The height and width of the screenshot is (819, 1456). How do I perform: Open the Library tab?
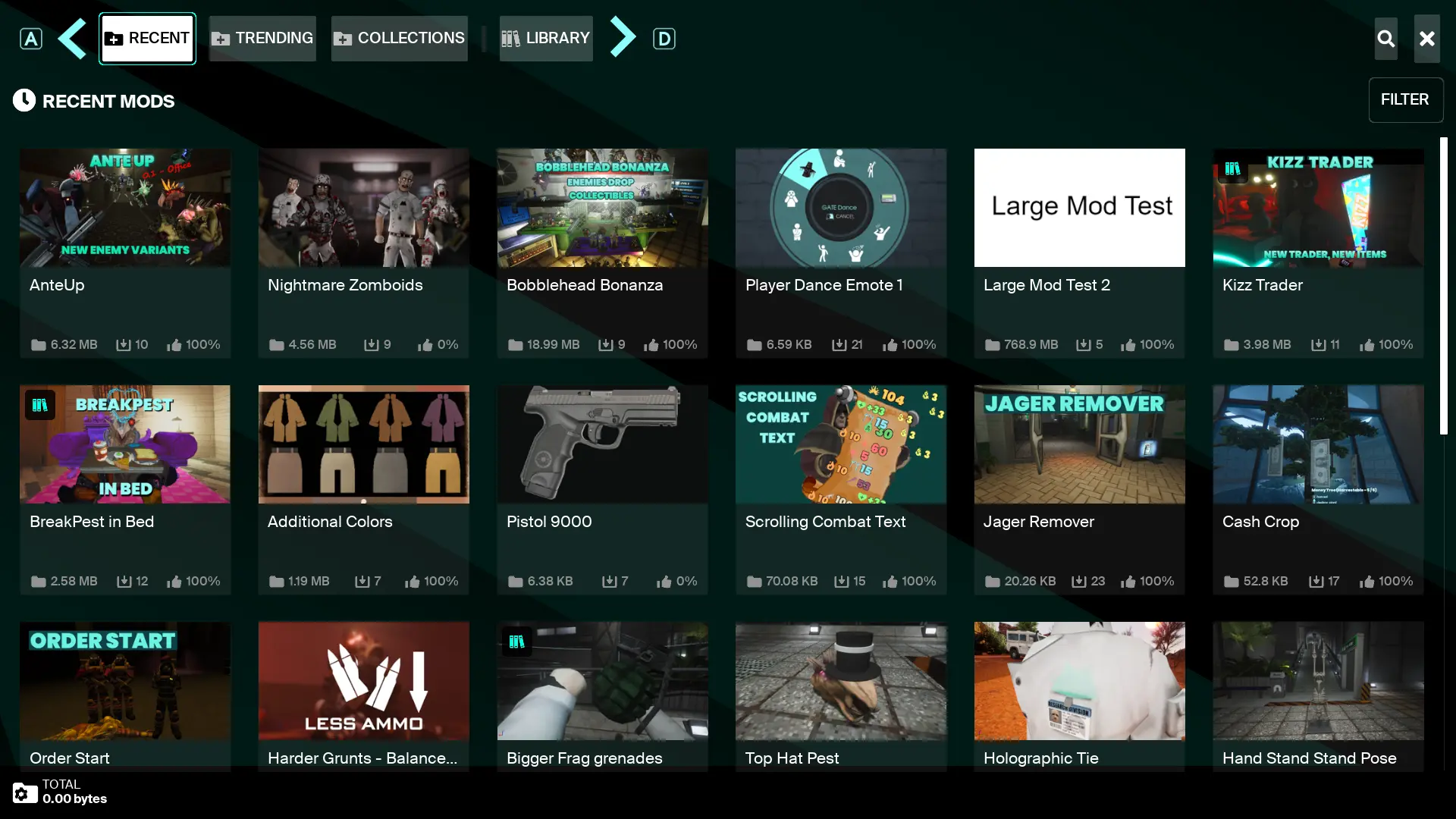546,39
